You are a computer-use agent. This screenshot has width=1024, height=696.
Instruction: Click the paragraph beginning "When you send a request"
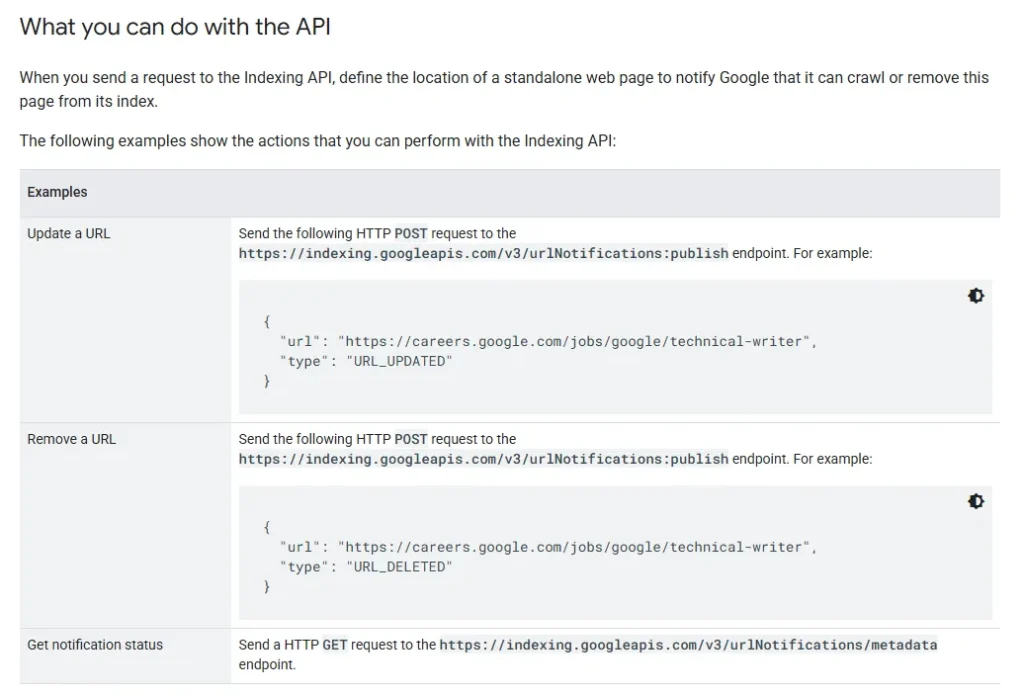tap(503, 89)
